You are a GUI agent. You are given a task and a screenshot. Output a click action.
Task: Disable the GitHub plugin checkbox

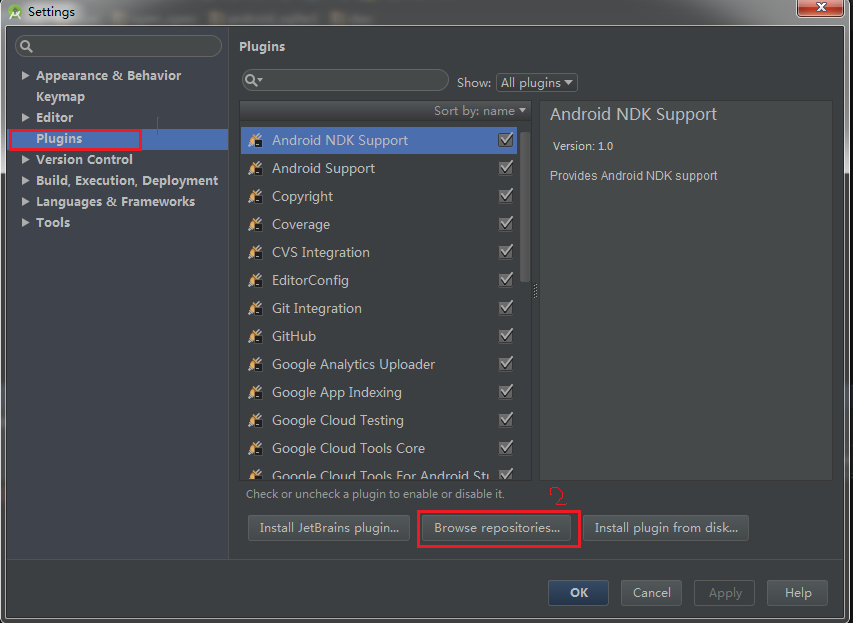[506, 336]
